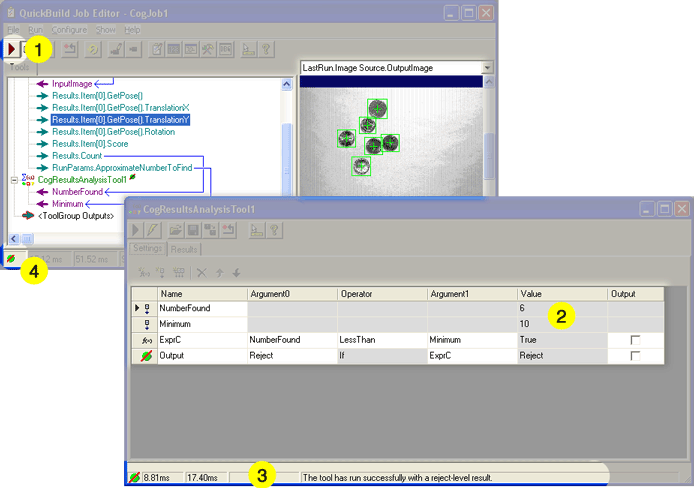Open the Configure menu
Viewport: 694px width, 488px height.
click(69, 30)
